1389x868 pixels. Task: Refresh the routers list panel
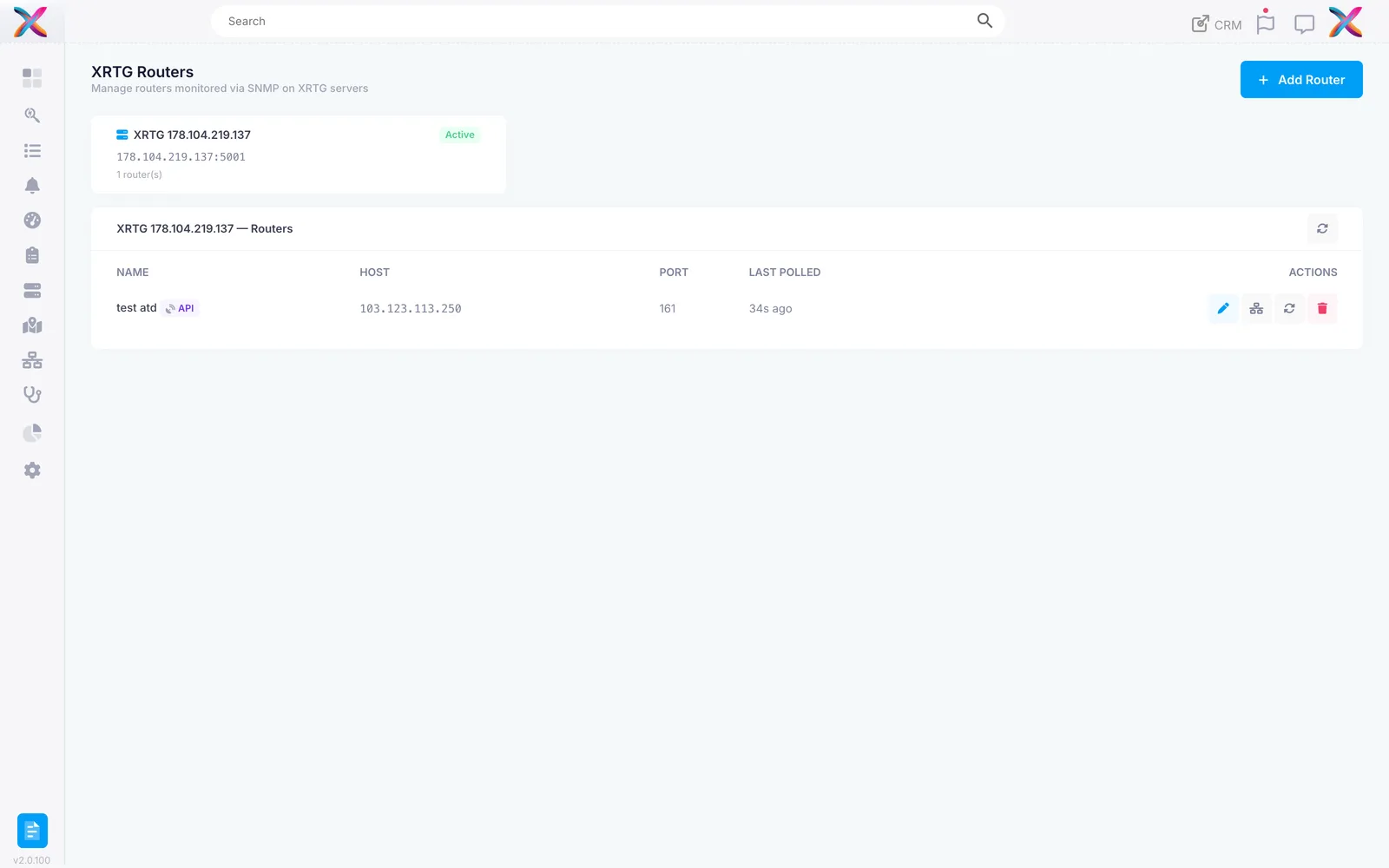click(x=1322, y=228)
